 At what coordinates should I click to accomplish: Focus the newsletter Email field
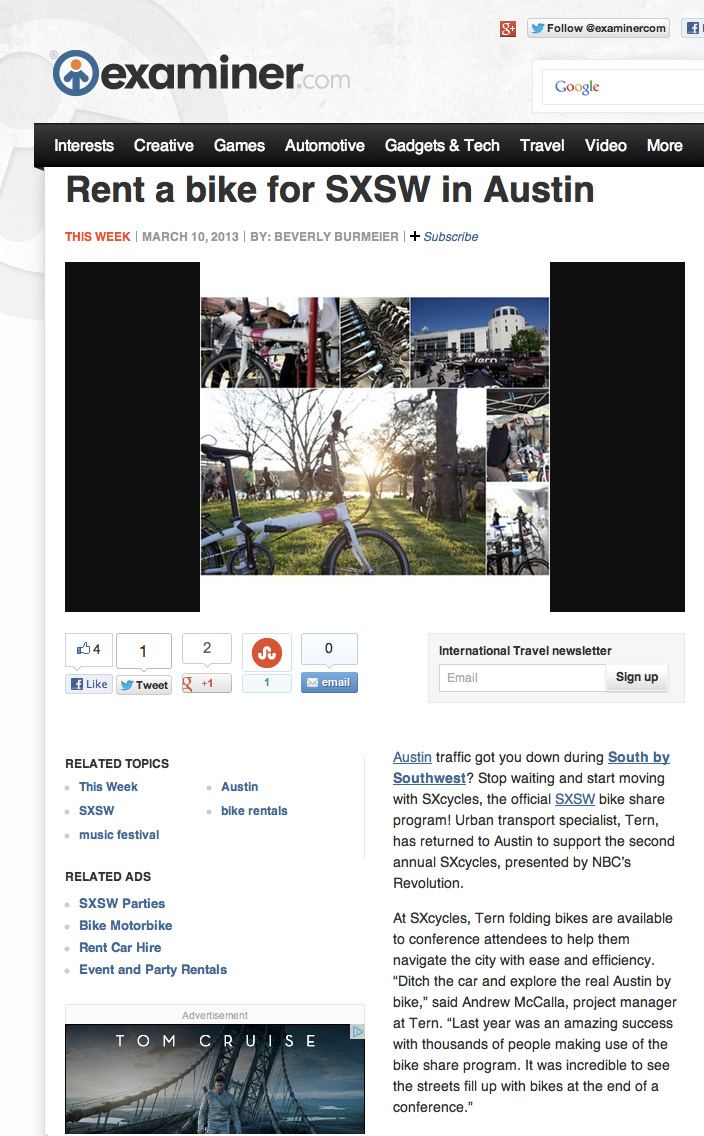coord(522,677)
